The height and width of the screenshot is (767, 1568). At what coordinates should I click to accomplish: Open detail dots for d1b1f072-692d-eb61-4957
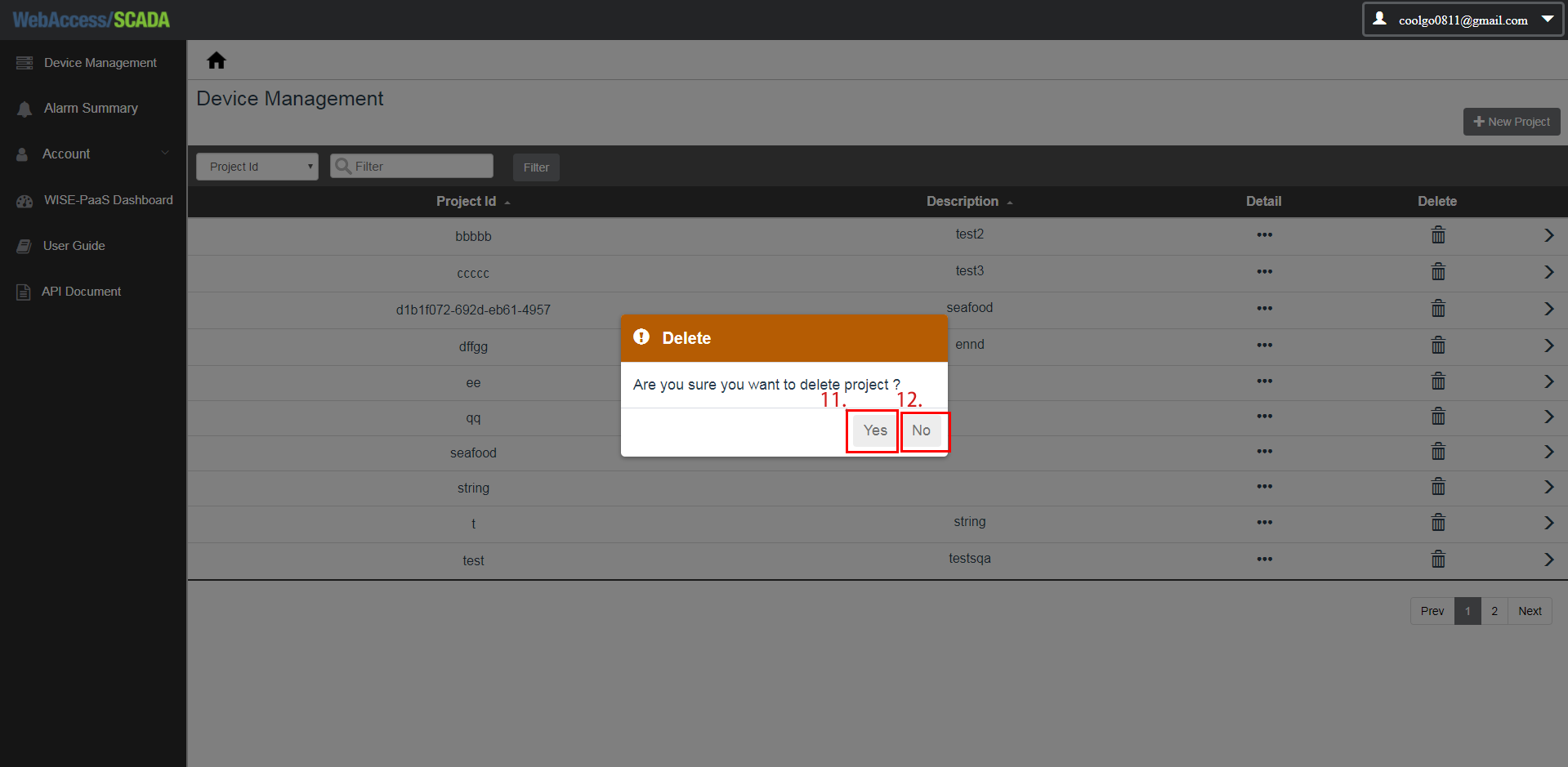1265,308
